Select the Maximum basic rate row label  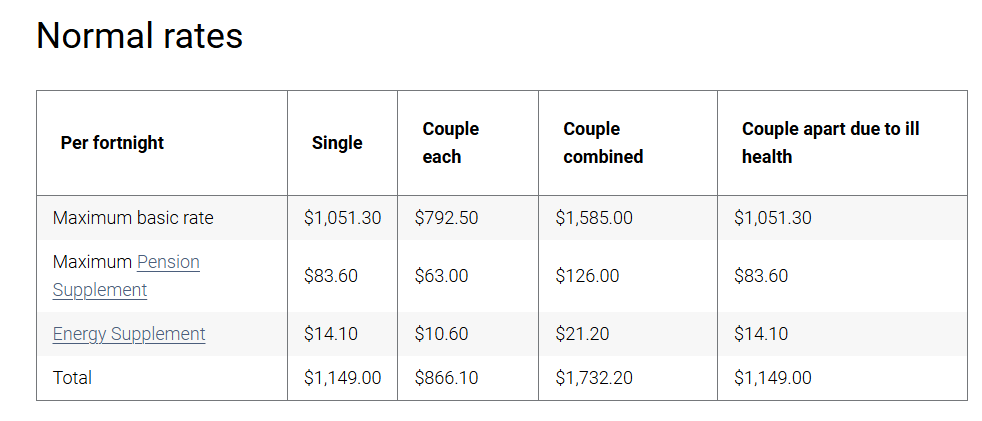(x=133, y=218)
